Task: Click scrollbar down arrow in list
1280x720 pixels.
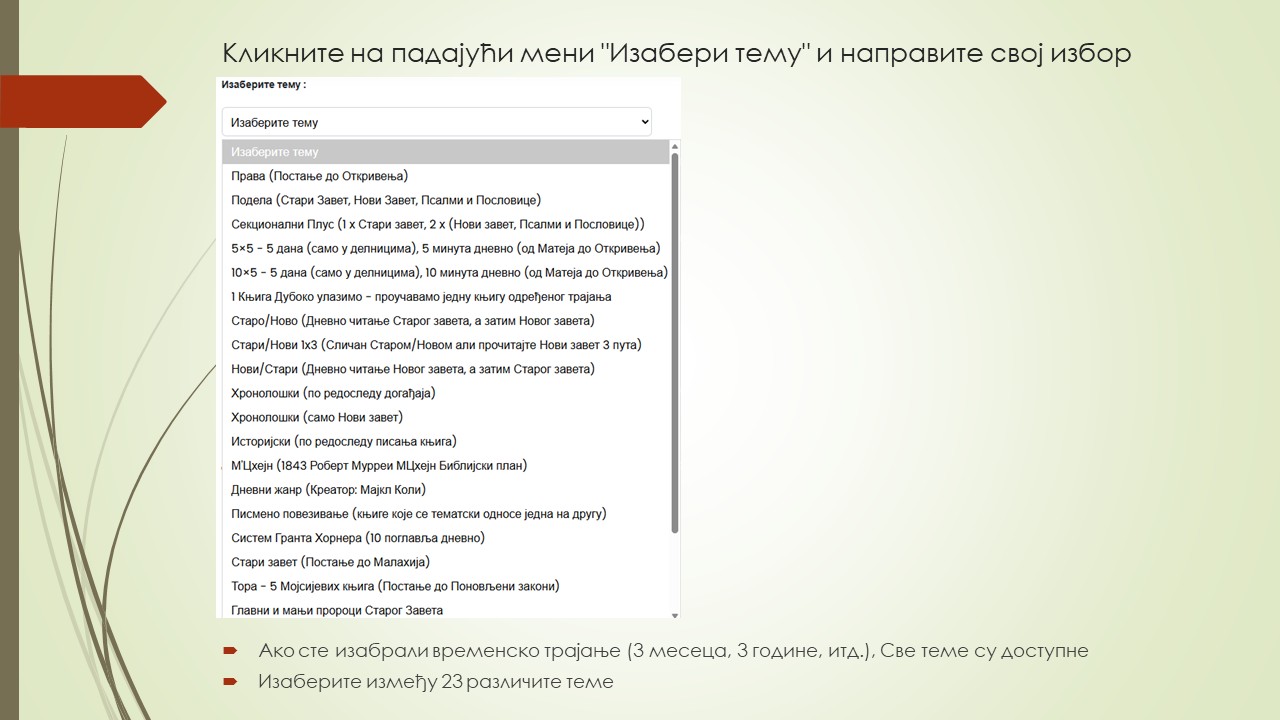Action: click(675, 614)
